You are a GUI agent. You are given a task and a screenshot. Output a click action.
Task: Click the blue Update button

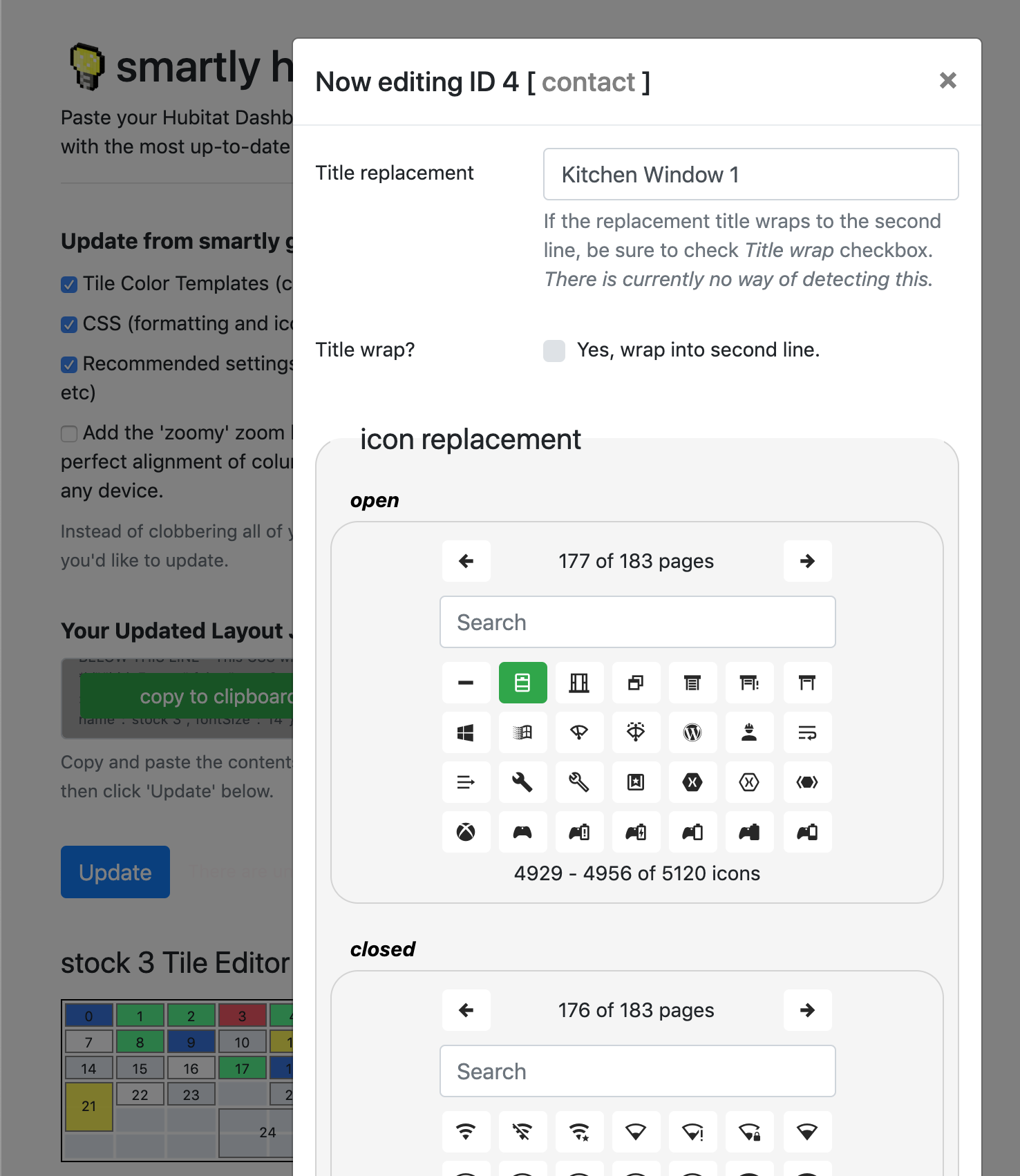click(x=115, y=872)
